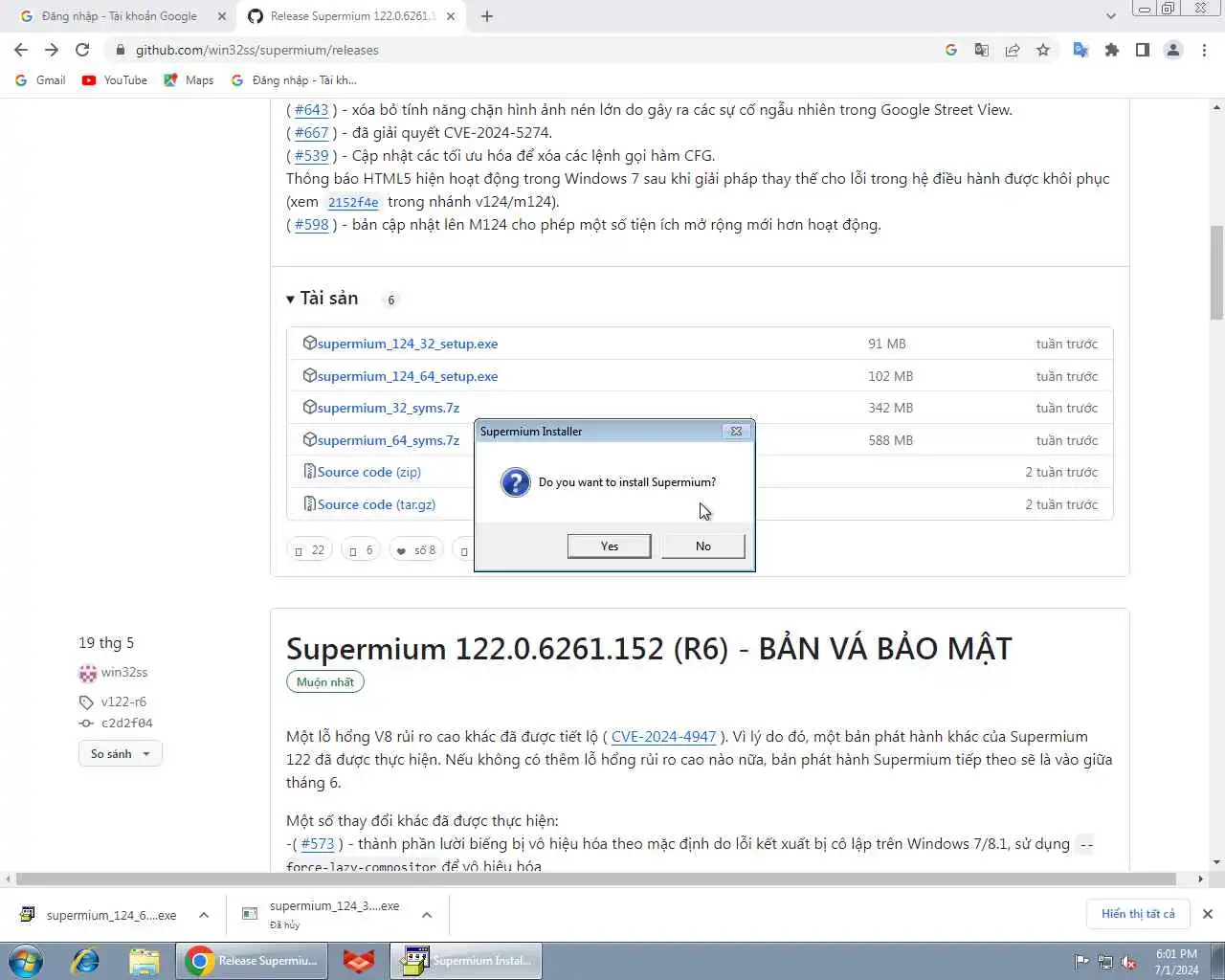Open the win32ss author profile link
Viewport: 1225px width, 980px height.
pos(124,672)
